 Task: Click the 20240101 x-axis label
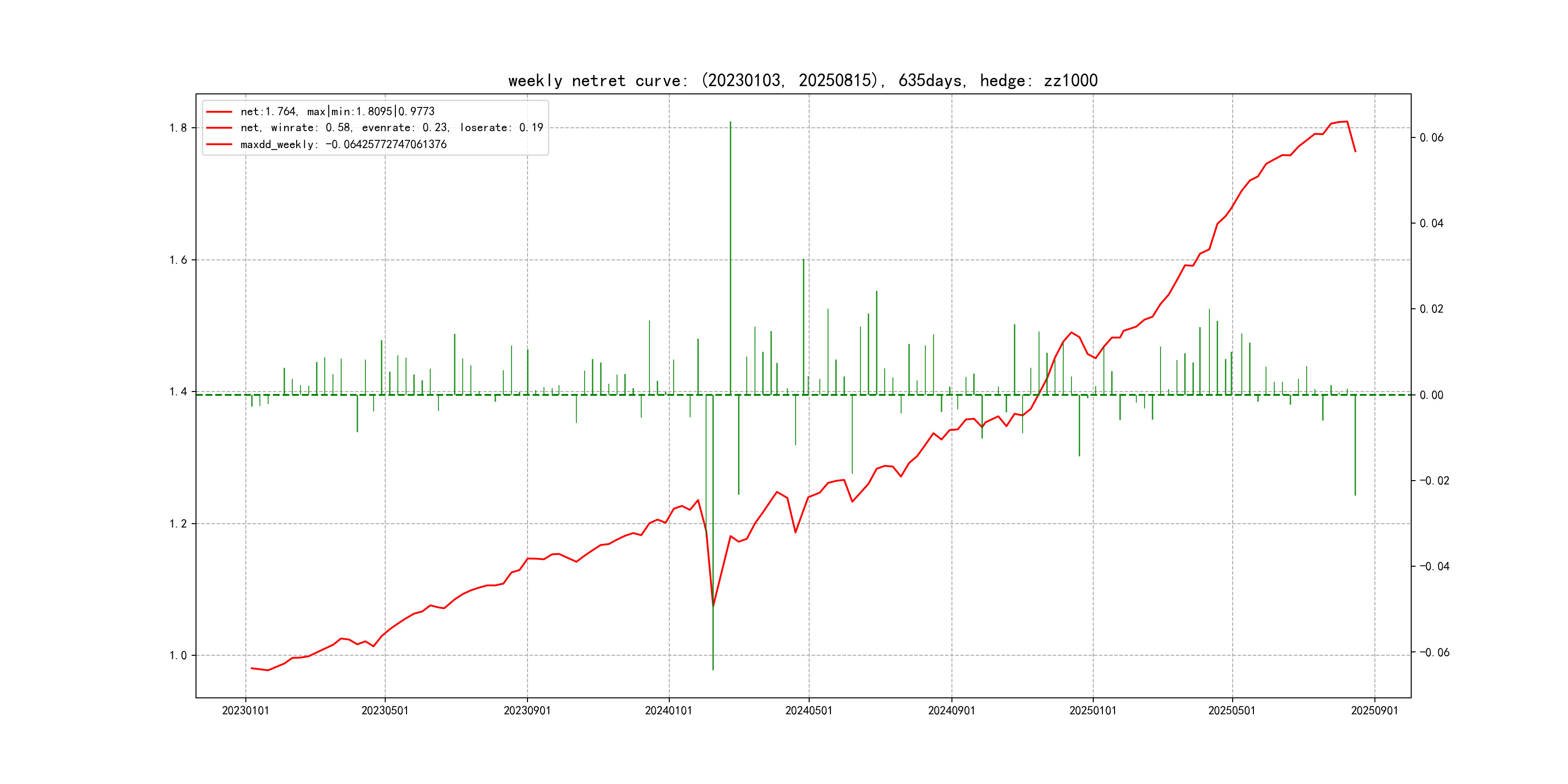click(x=668, y=711)
